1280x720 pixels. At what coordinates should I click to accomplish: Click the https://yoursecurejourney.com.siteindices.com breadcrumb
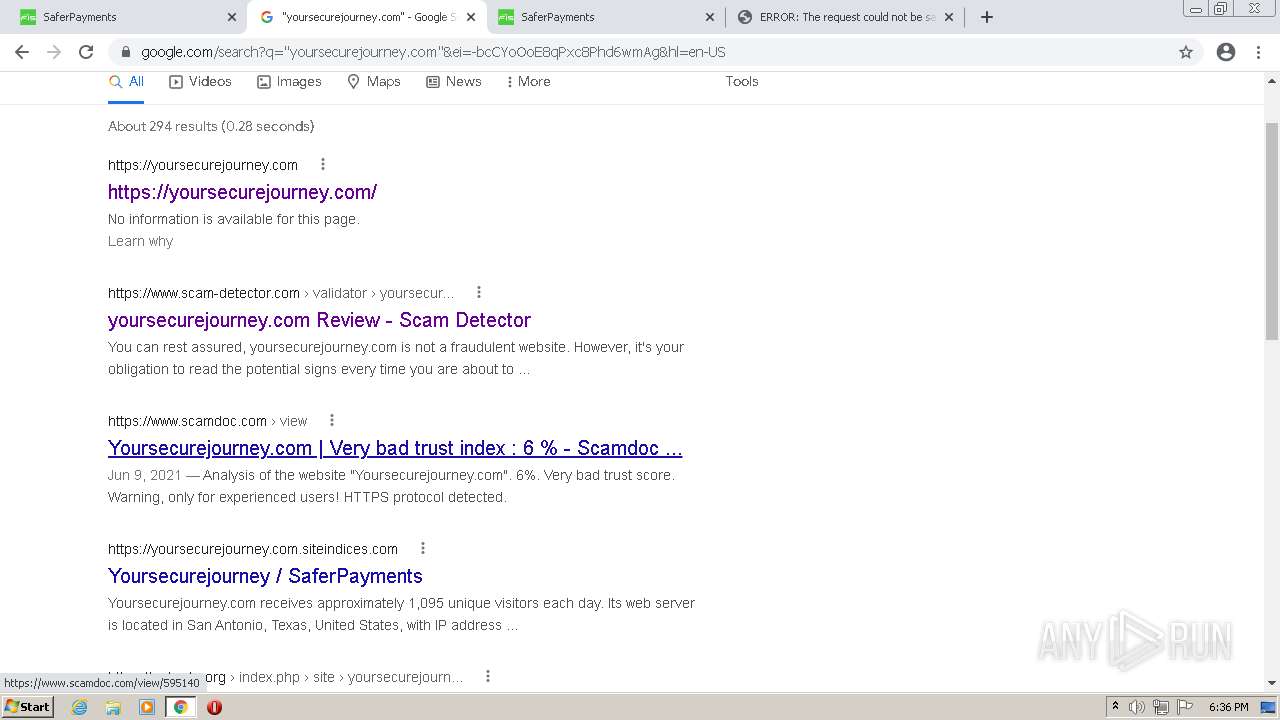coord(253,549)
